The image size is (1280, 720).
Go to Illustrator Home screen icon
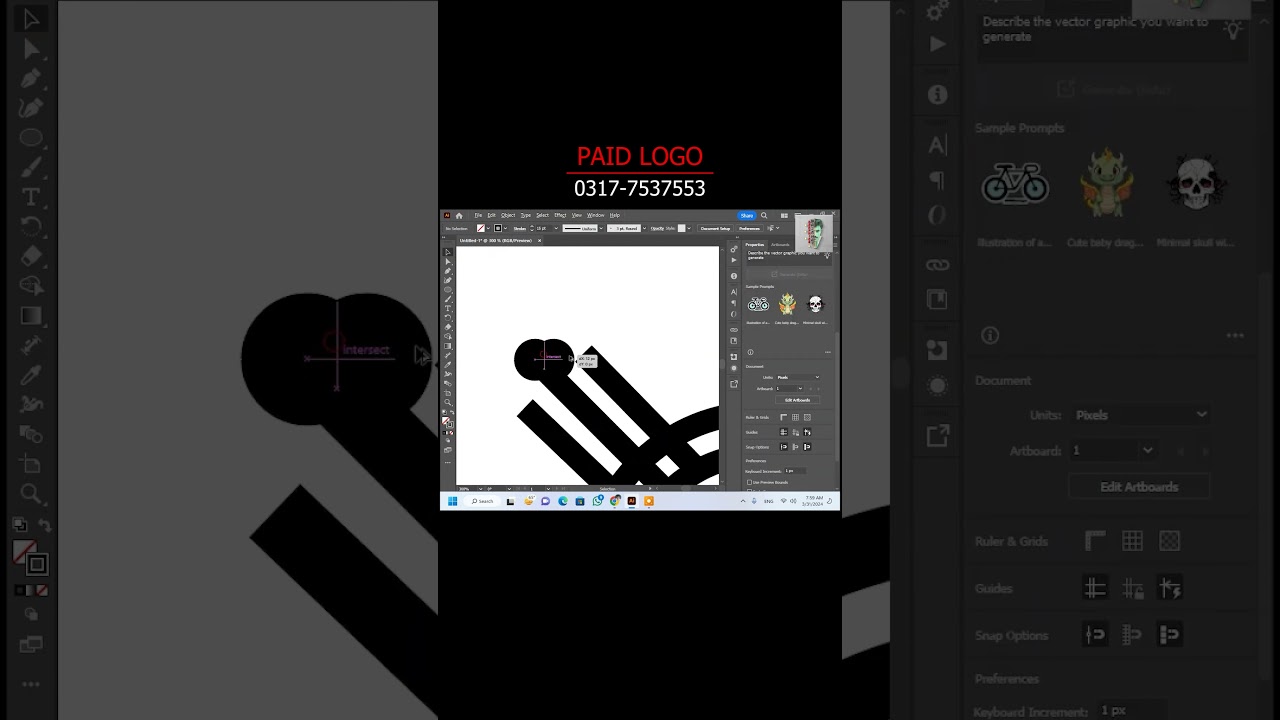[459, 216]
